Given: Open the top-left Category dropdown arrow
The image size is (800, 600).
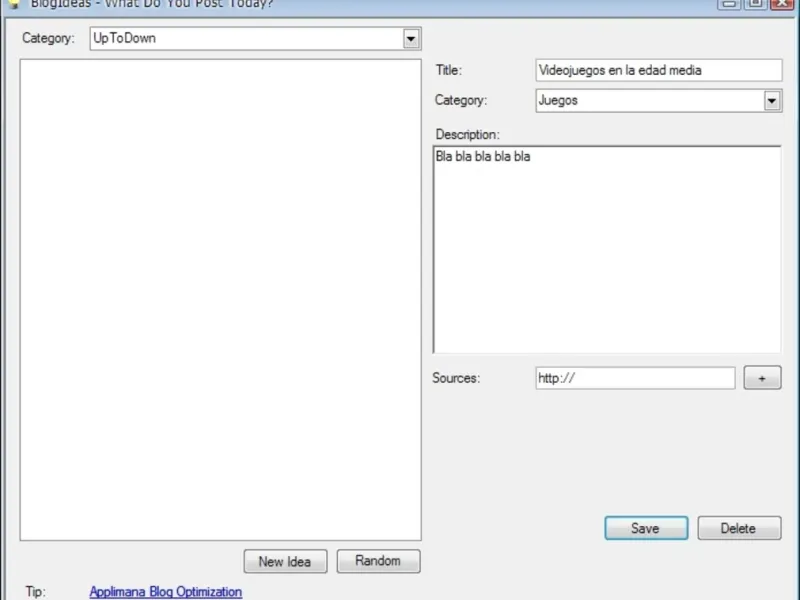Looking at the screenshot, I should tap(411, 39).
